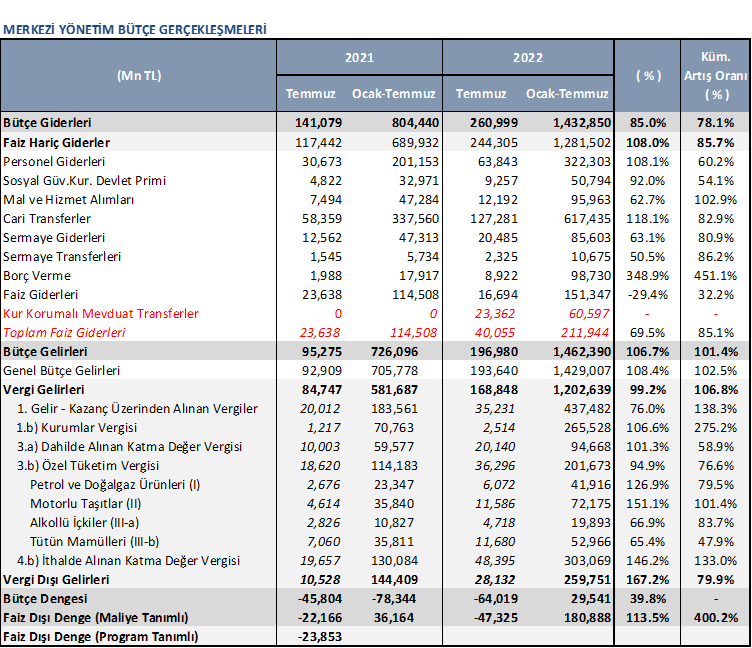Select 'Alkollü İçkiler (III-a)' row label
The width and height of the screenshot is (752, 648).
84,523
